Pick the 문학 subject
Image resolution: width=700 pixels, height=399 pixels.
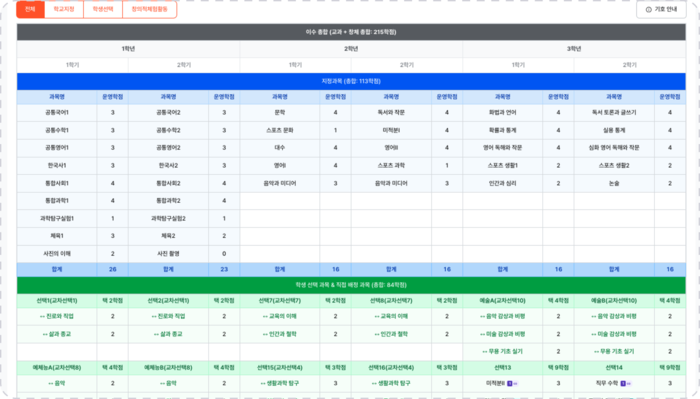280,112
